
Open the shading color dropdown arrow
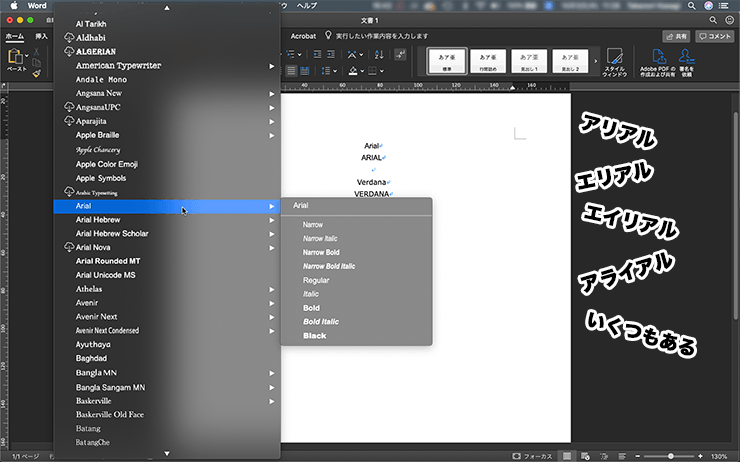[363, 71]
